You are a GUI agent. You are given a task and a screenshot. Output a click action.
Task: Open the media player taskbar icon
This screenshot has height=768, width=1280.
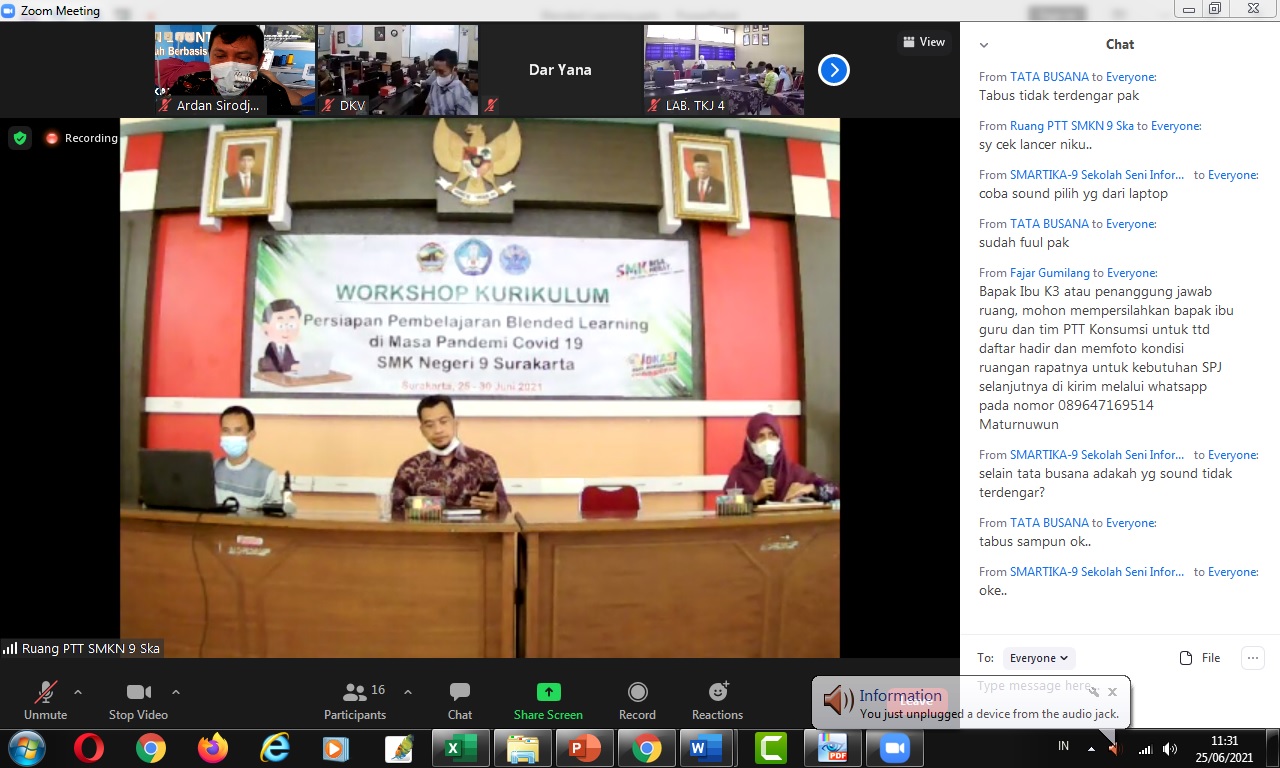coord(336,748)
